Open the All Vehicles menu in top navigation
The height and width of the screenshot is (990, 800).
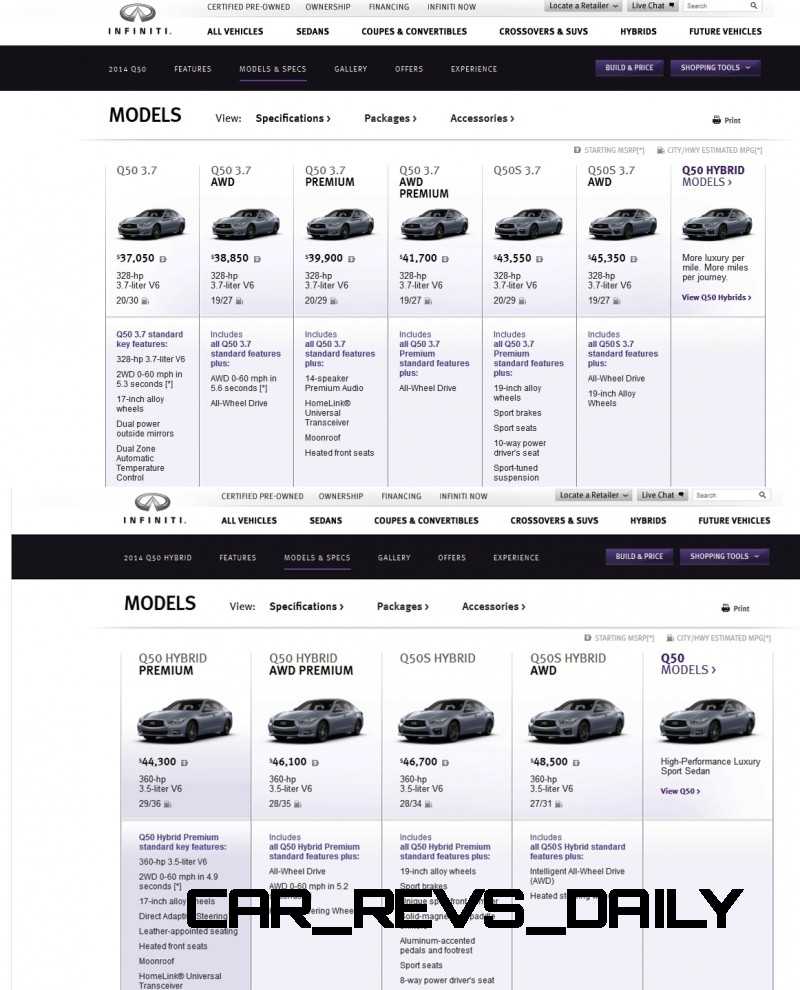click(235, 31)
